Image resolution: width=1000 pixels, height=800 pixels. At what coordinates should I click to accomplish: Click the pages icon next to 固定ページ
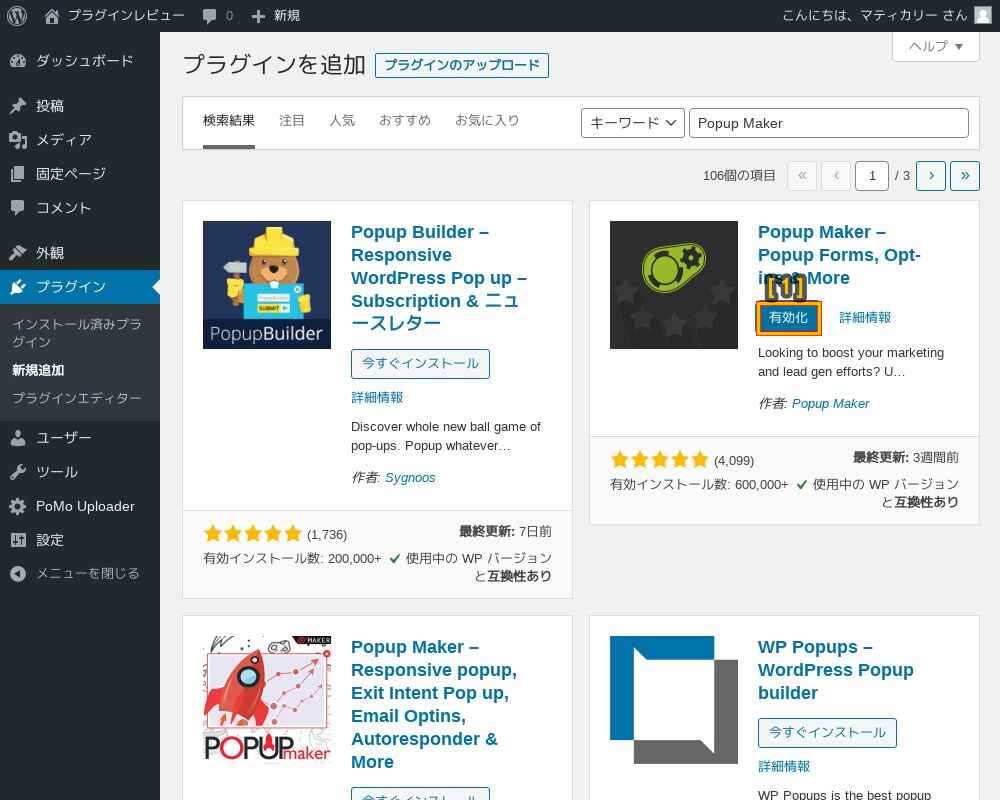(18, 174)
